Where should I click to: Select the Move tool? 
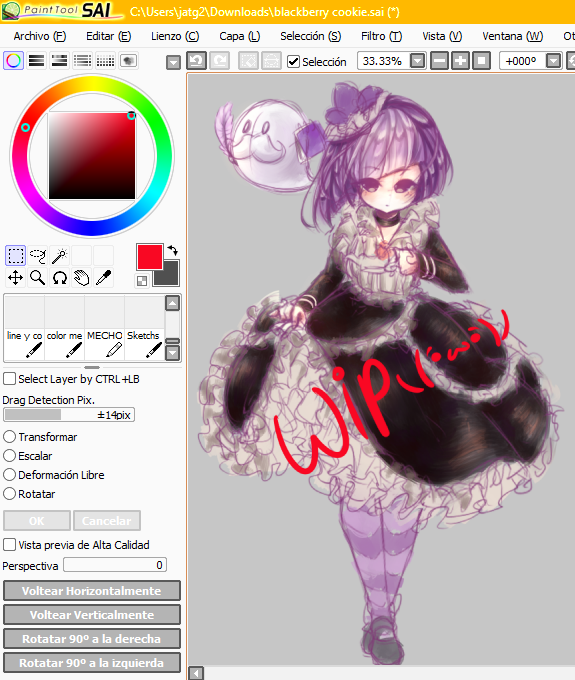15,278
